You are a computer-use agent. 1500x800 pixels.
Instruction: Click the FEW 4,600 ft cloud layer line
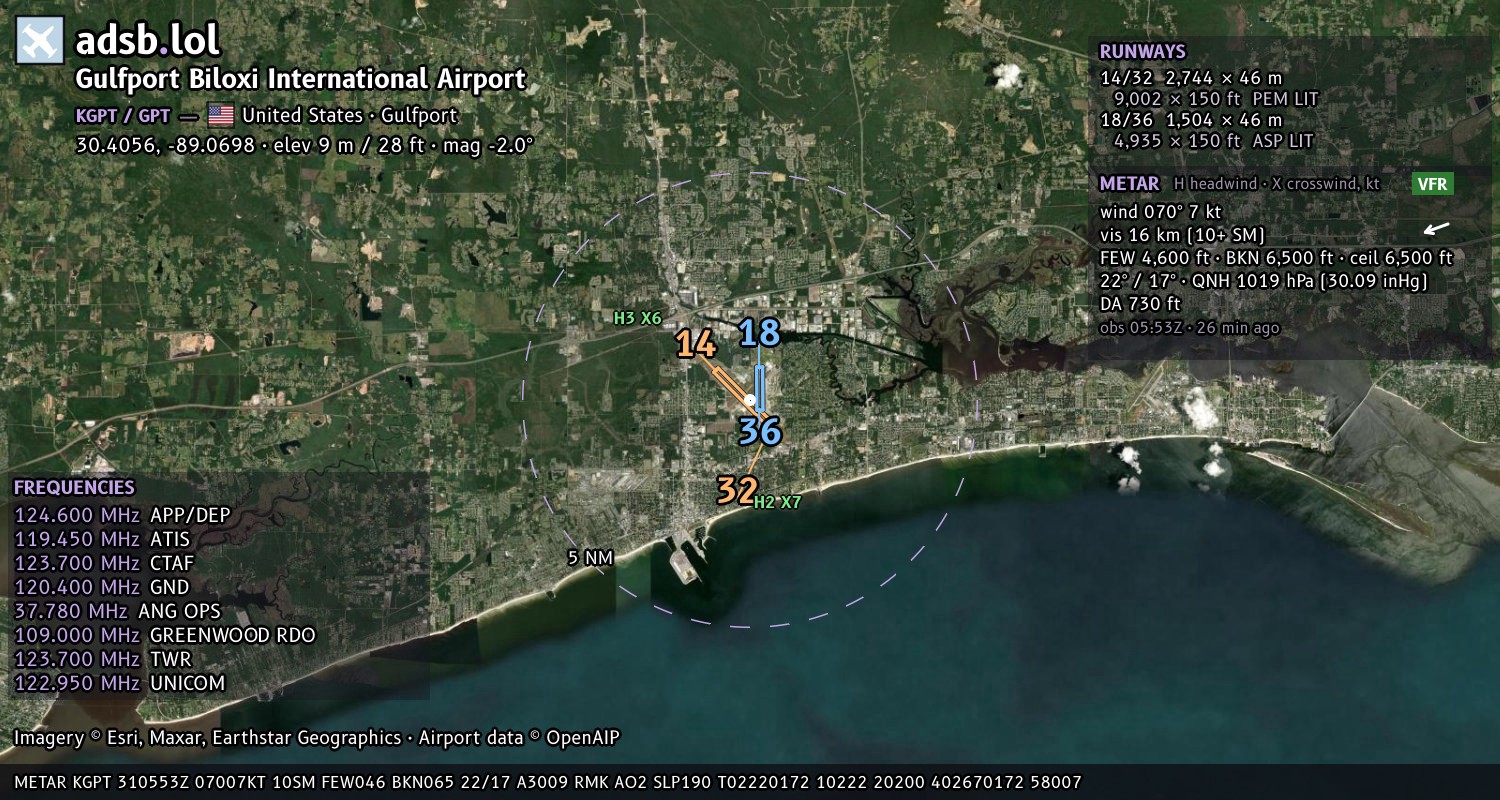(x=1276, y=258)
